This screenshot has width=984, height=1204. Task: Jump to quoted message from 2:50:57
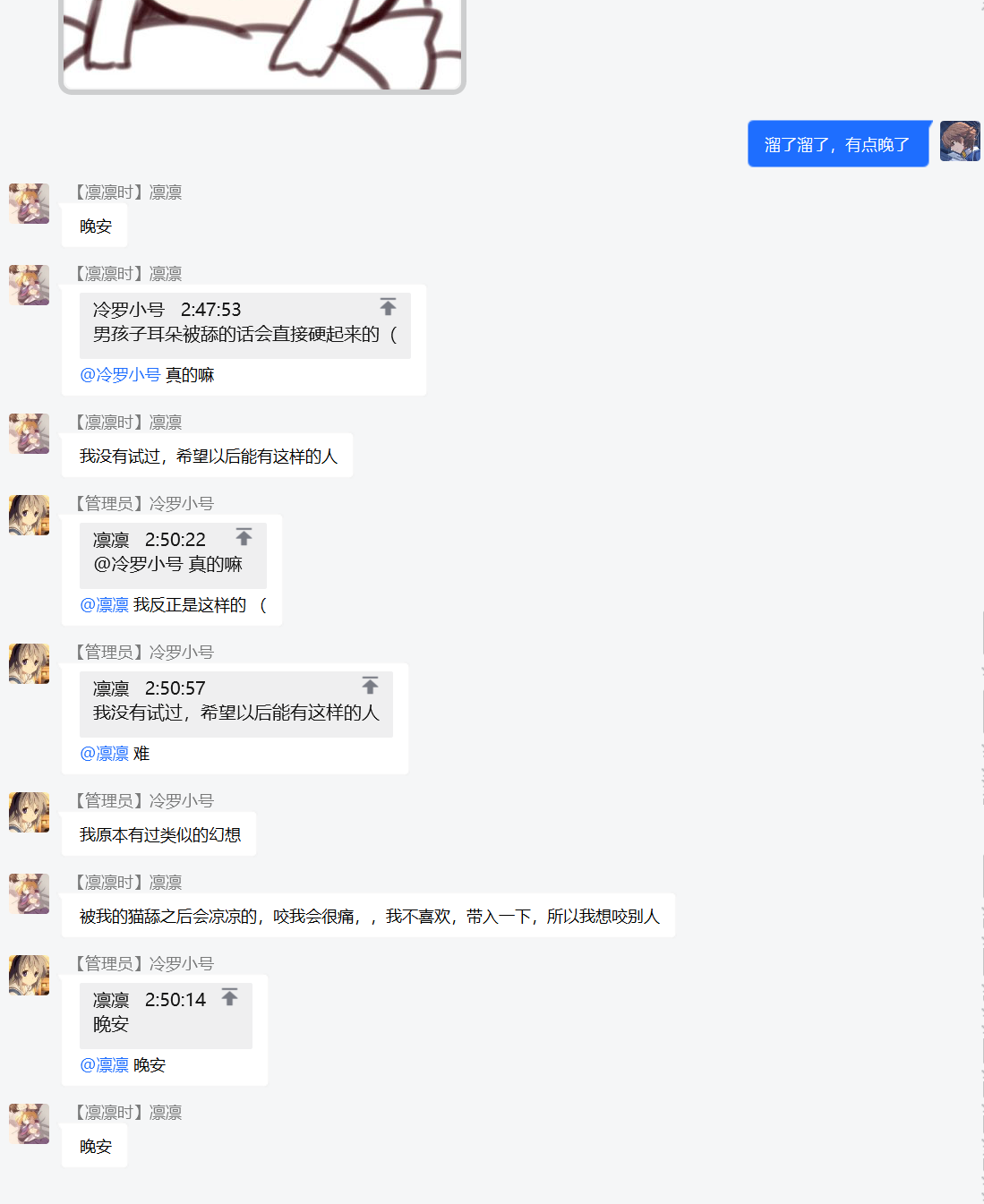pos(370,686)
